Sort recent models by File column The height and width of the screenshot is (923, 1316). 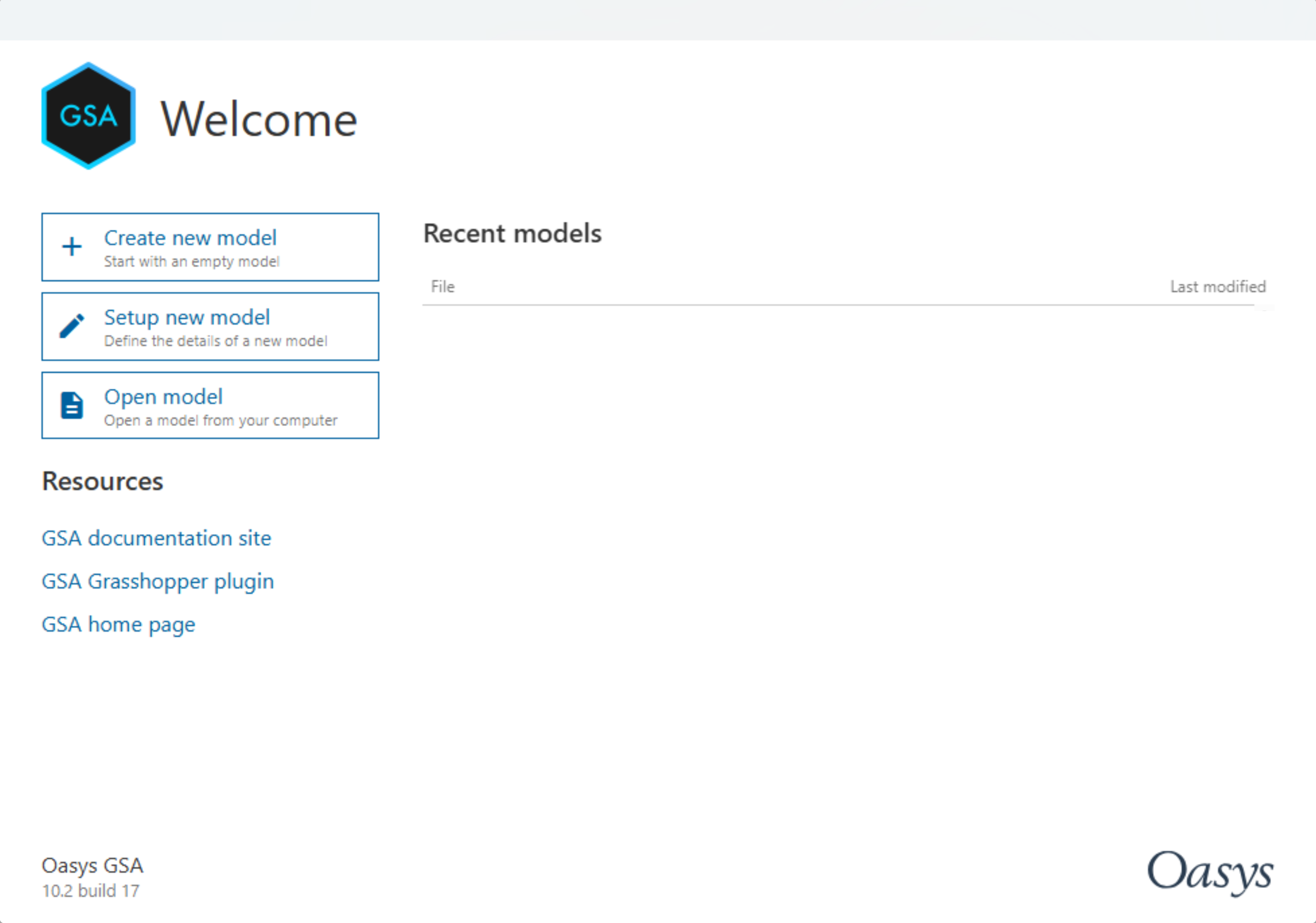click(443, 287)
